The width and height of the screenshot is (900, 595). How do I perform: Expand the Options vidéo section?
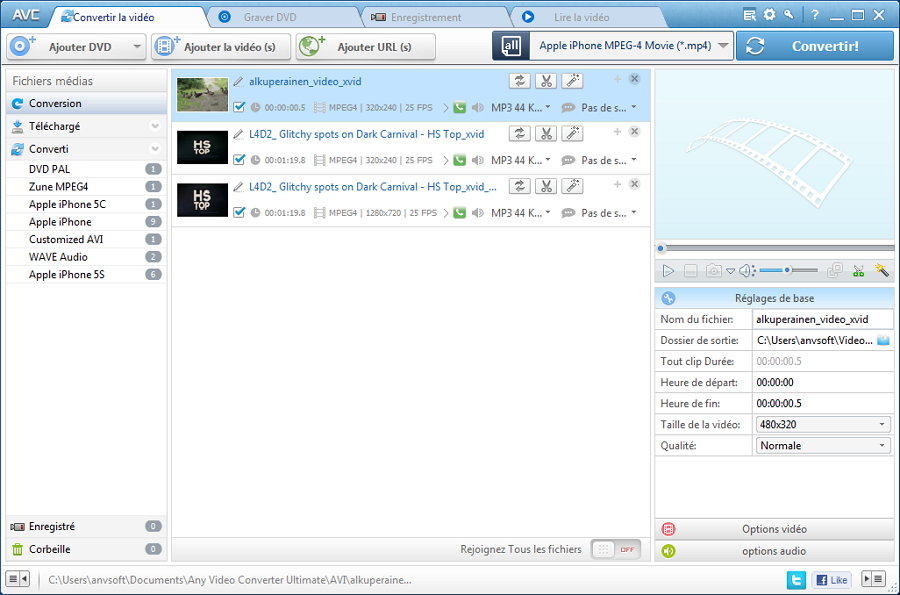click(x=774, y=529)
